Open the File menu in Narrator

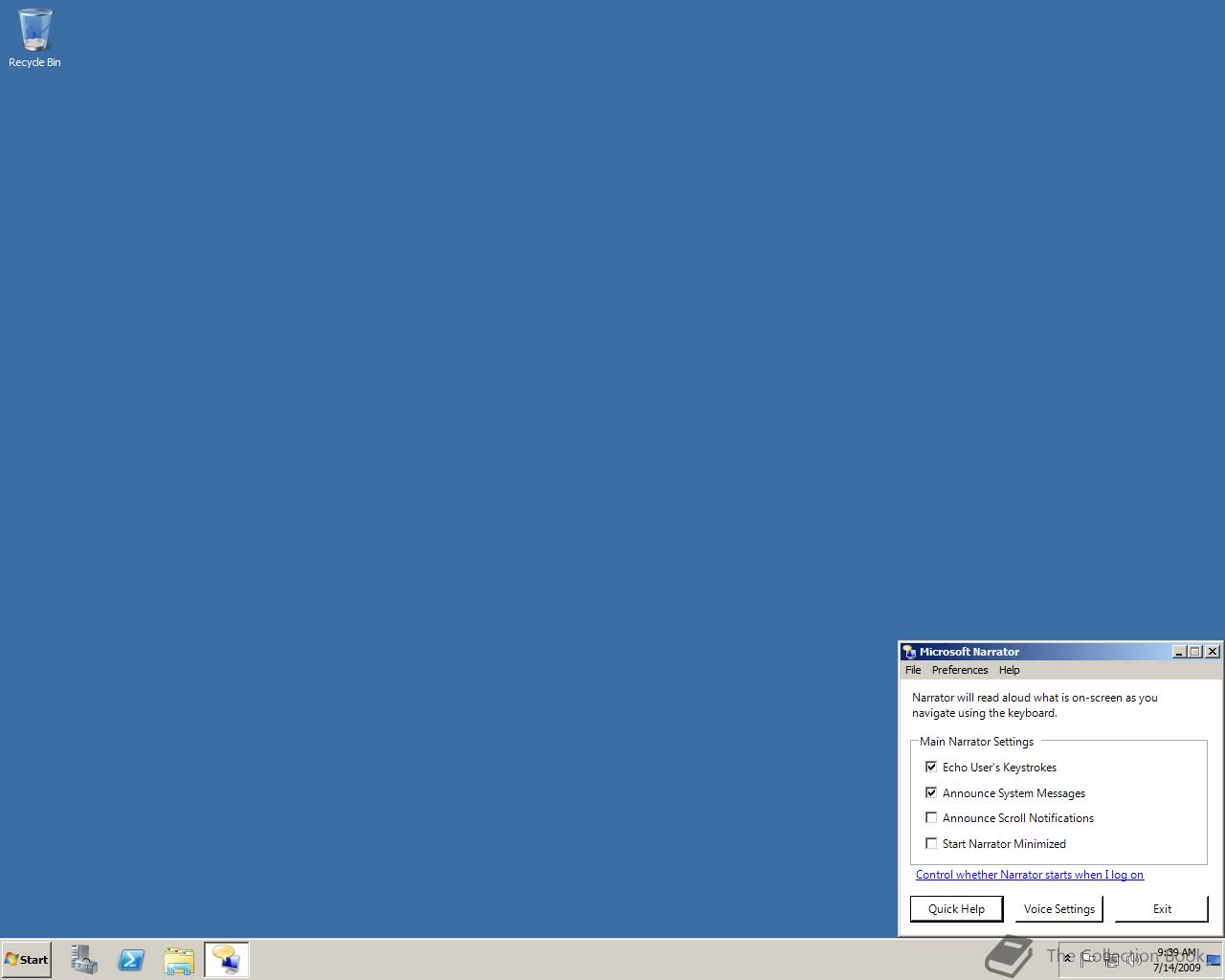[x=913, y=670]
